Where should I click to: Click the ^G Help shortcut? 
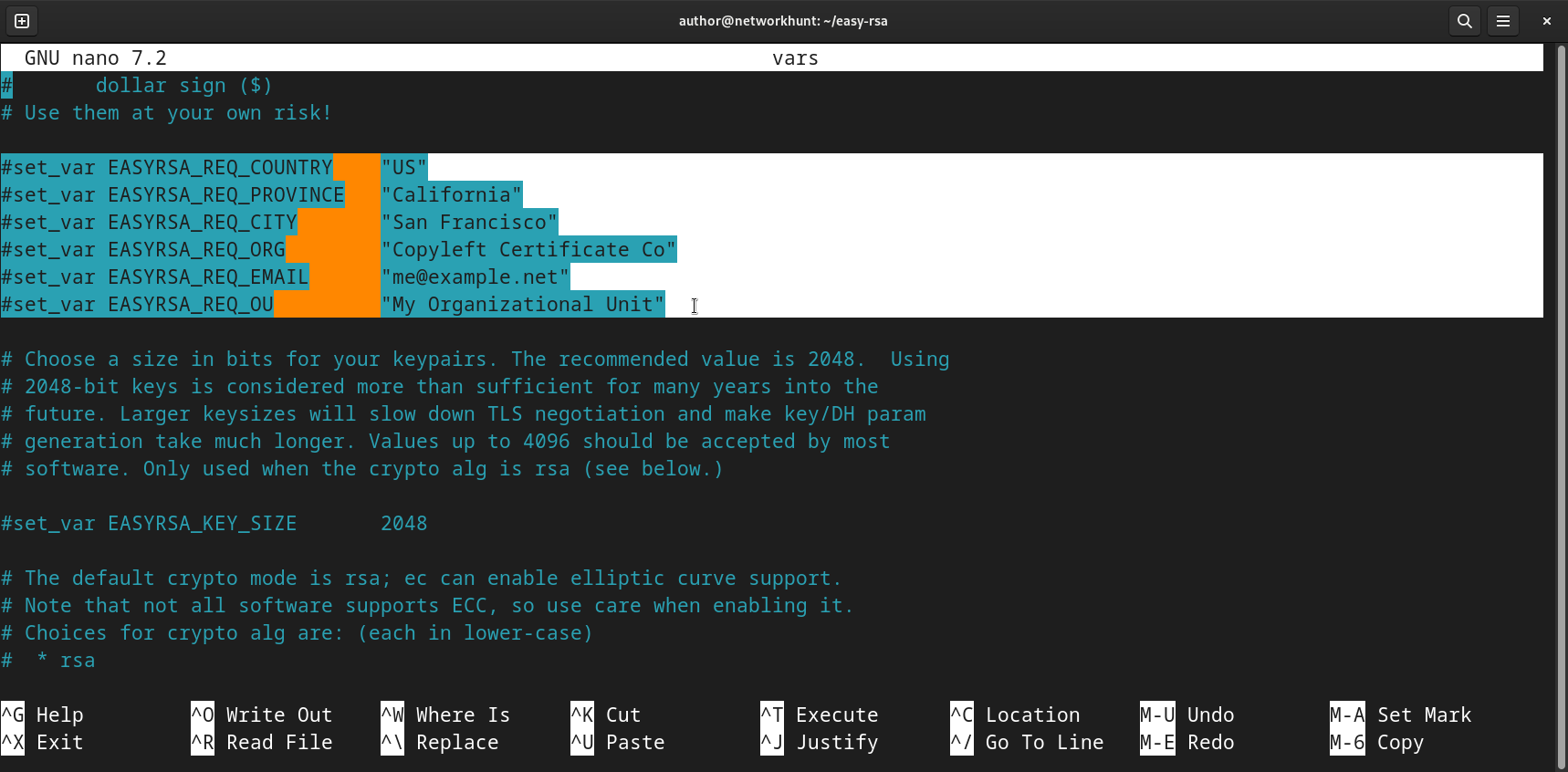coord(43,715)
